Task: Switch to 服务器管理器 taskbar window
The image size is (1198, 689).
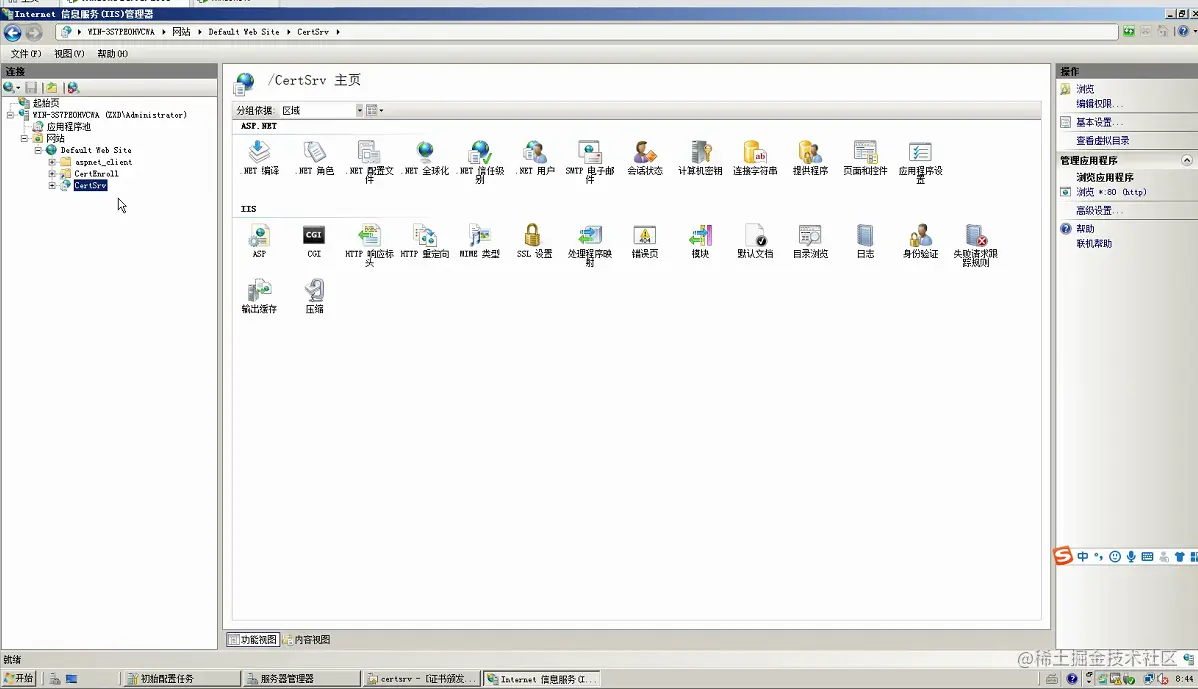Action: (x=301, y=678)
